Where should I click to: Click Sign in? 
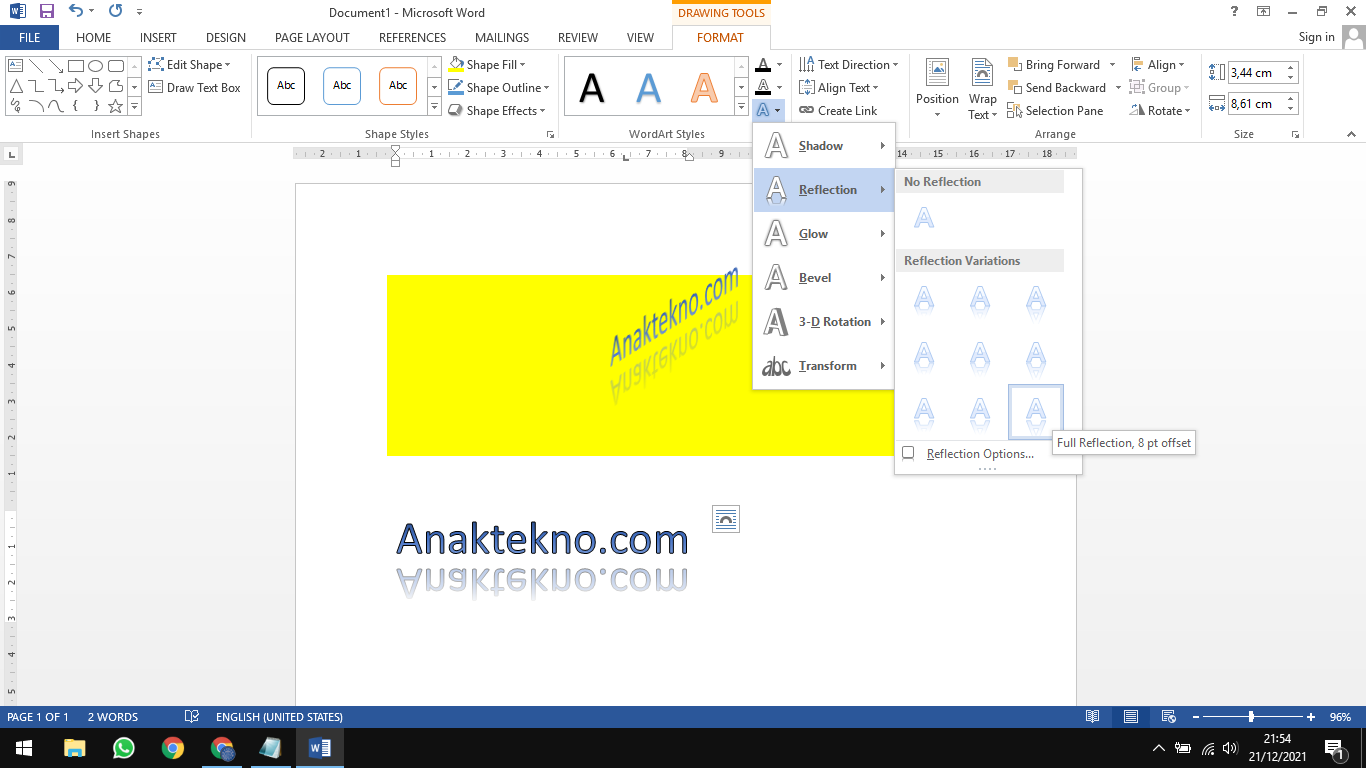point(1316,37)
